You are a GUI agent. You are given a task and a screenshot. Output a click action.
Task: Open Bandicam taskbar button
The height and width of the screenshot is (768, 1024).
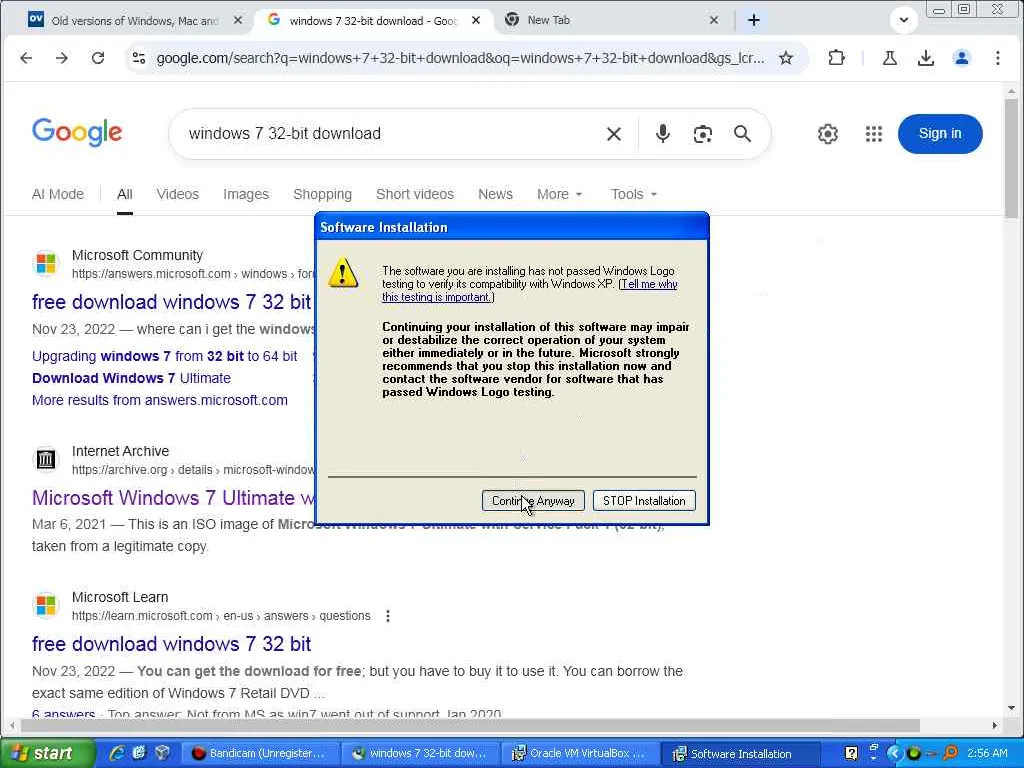coord(259,754)
